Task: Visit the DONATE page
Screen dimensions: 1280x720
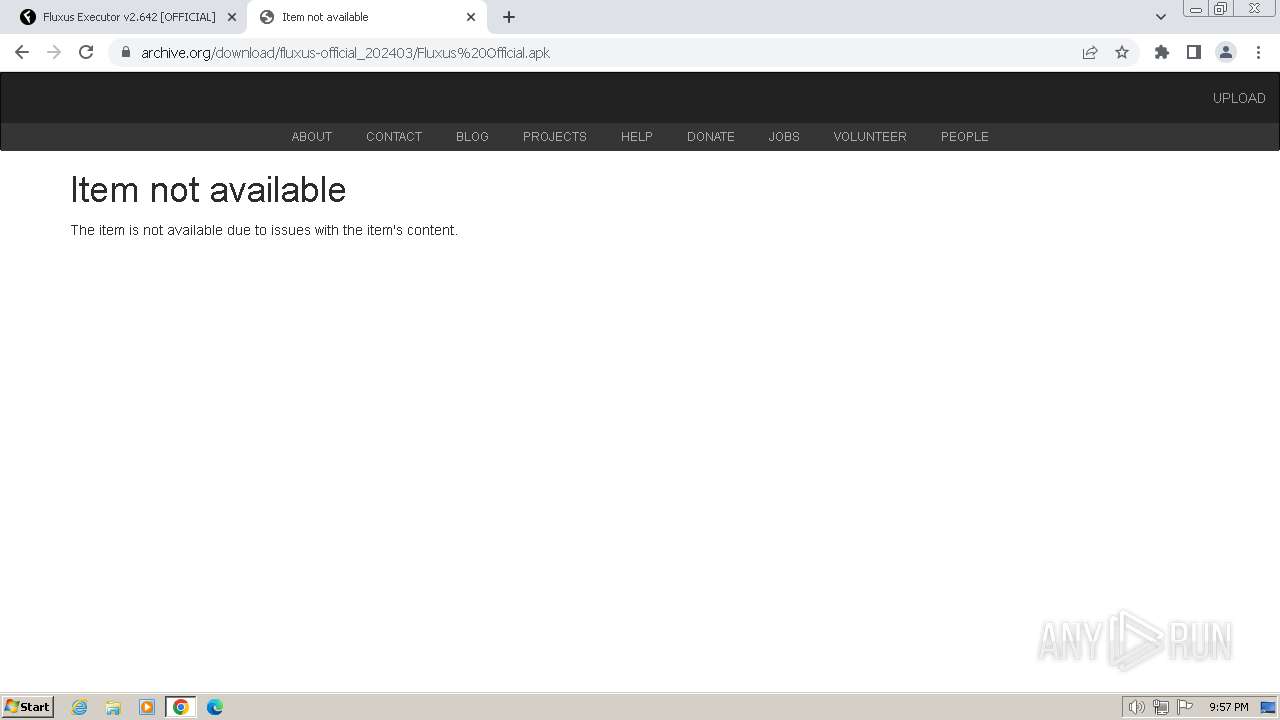Action: pos(711,137)
